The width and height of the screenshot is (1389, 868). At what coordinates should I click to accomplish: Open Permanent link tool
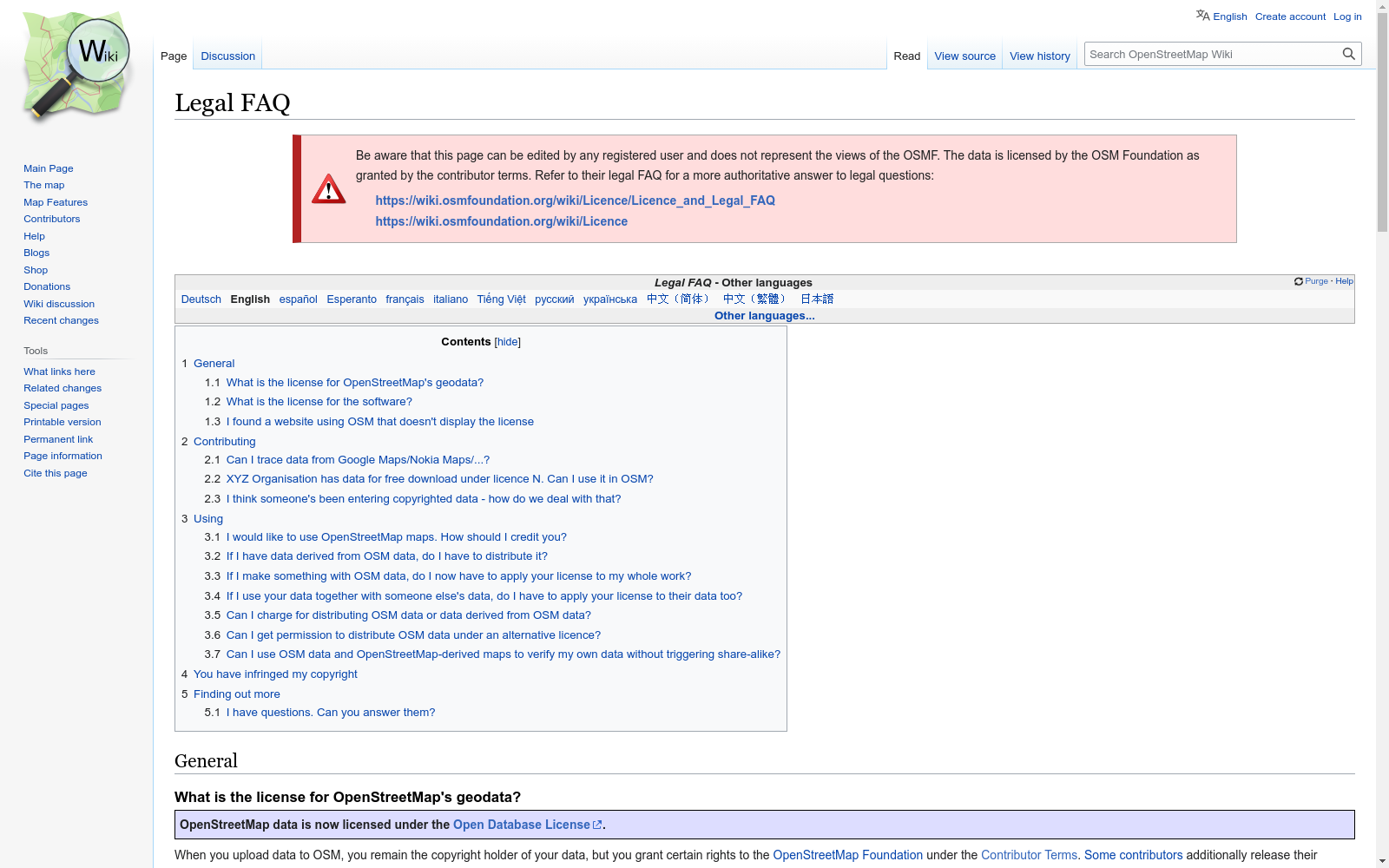click(x=58, y=439)
